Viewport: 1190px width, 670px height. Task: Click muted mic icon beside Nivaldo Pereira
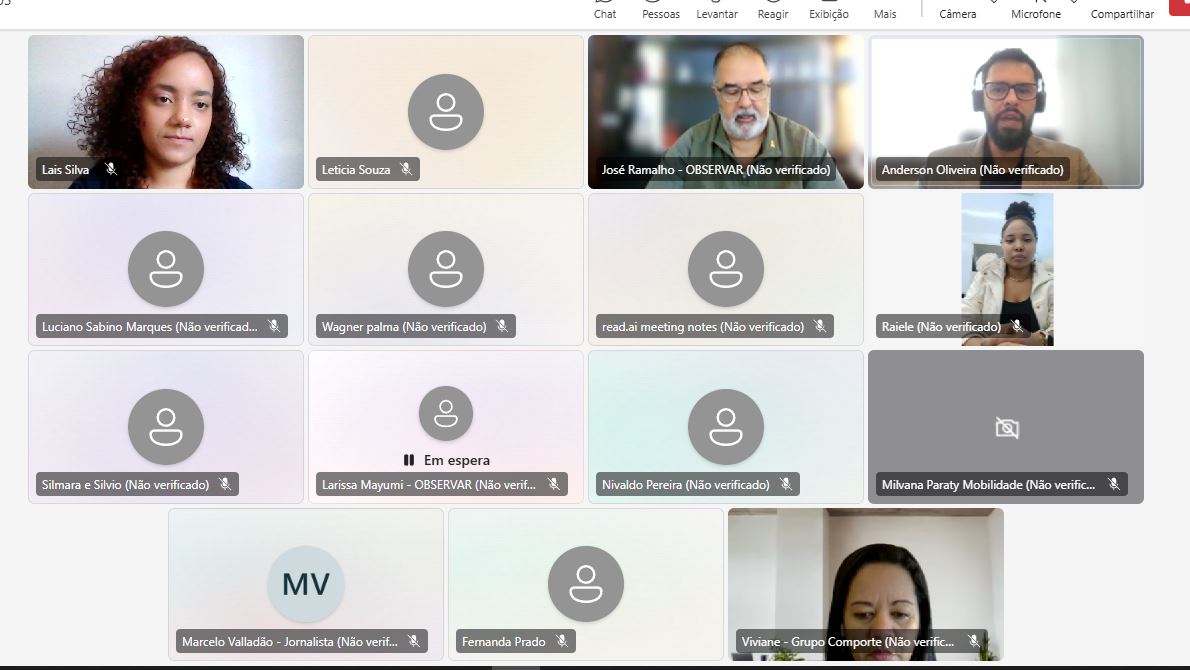coord(785,484)
